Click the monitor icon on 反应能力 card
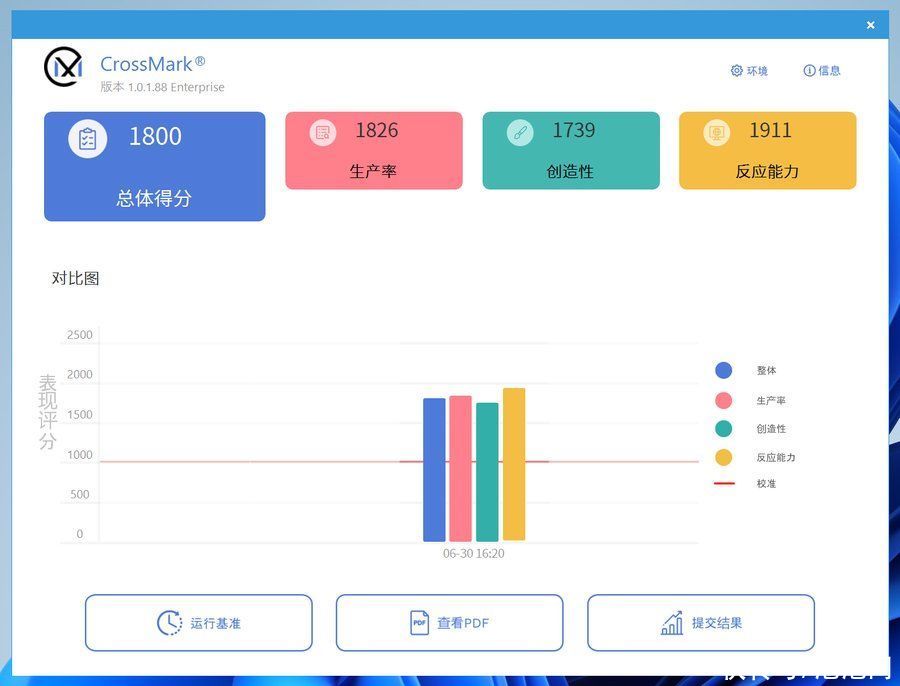 pyautogui.click(x=716, y=133)
